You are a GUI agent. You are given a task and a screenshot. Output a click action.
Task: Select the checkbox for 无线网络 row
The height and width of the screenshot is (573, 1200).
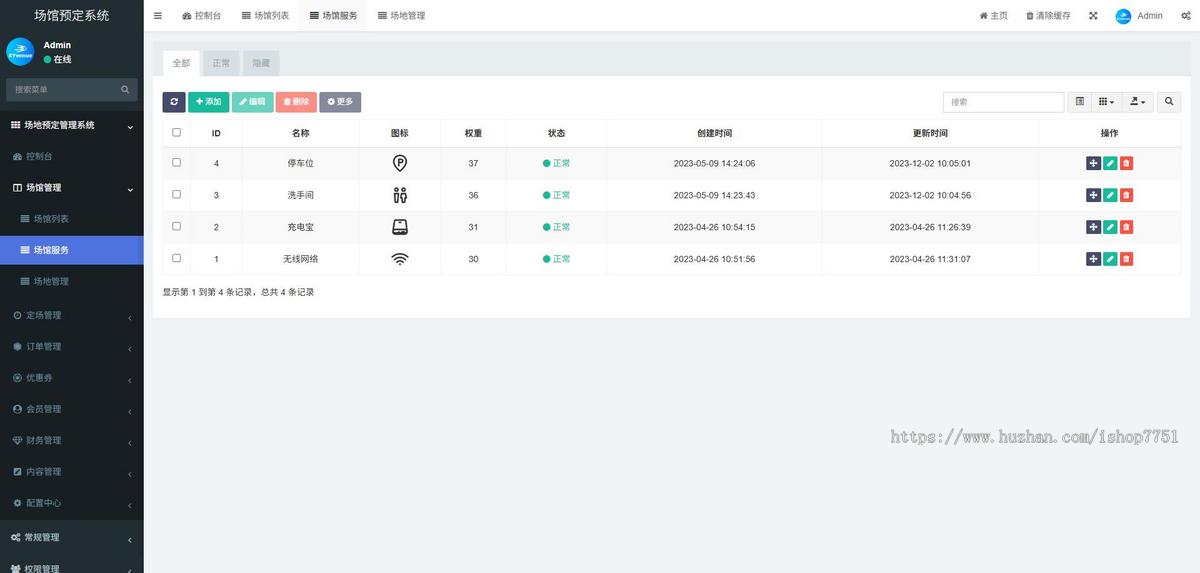(x=177, y=258)
